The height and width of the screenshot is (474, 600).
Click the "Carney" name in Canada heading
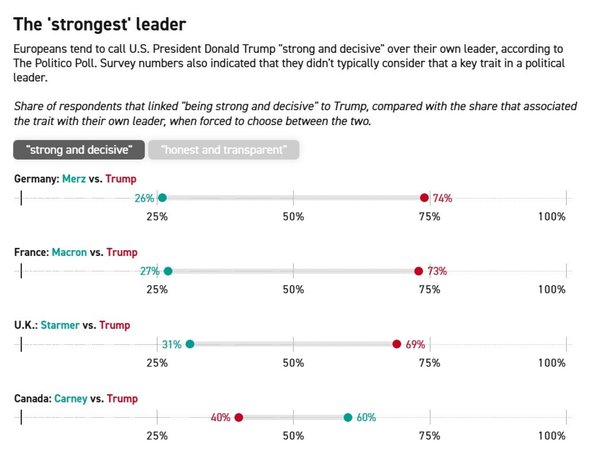click(71, 399)
